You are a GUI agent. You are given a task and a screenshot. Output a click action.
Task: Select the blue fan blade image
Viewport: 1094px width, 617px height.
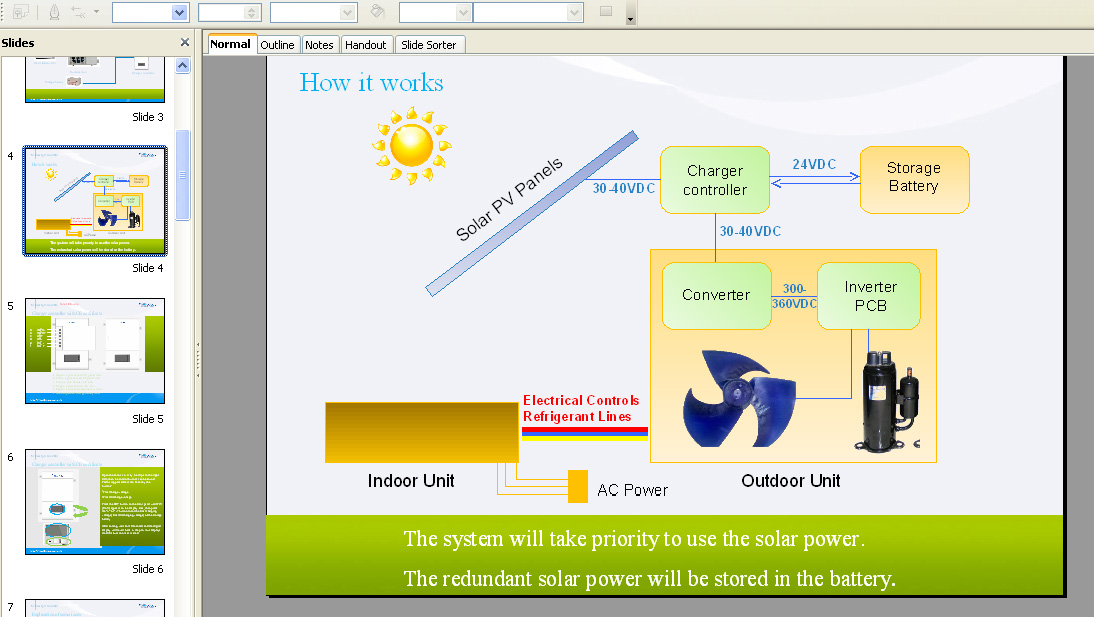pyautogui.click(x=738, y=397)
